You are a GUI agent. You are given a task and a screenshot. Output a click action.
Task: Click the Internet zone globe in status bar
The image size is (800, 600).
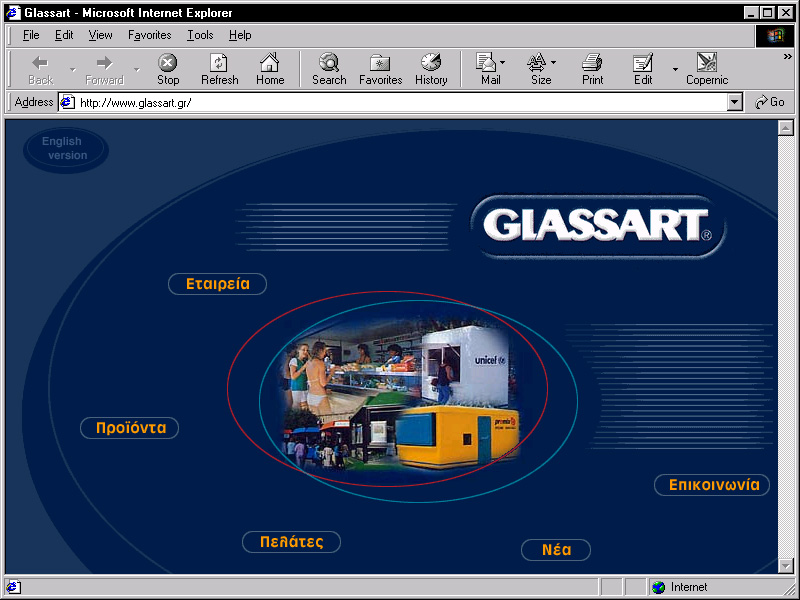tap(659, 587)
